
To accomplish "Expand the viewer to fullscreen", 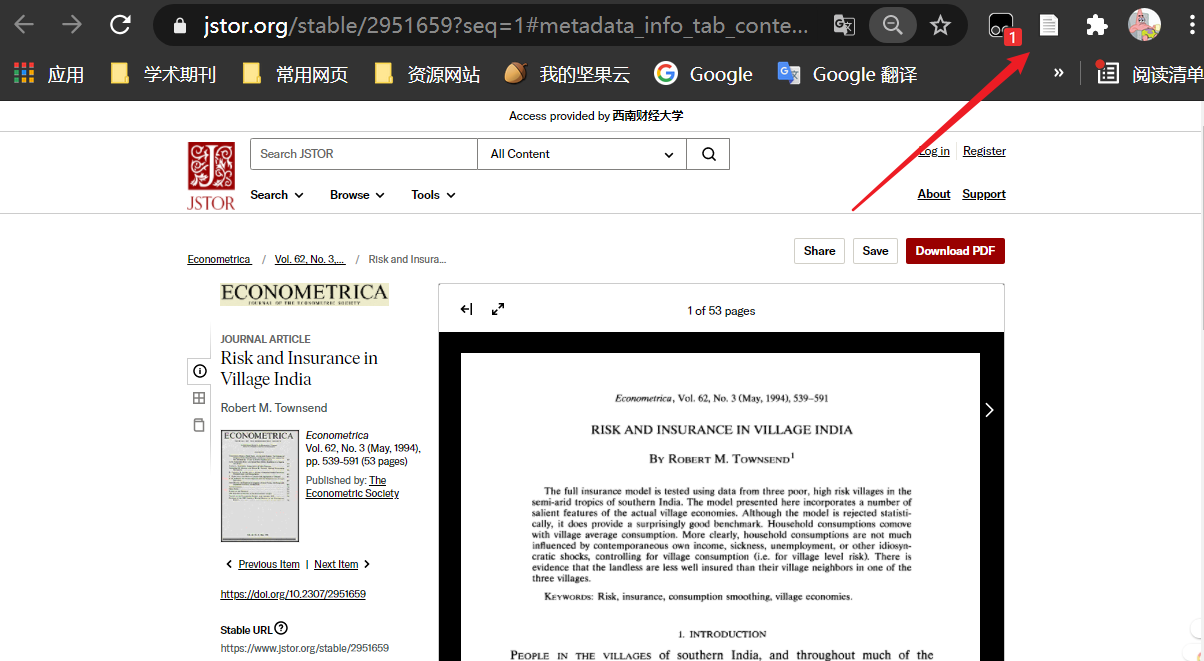I will click(x=498, y=310).
